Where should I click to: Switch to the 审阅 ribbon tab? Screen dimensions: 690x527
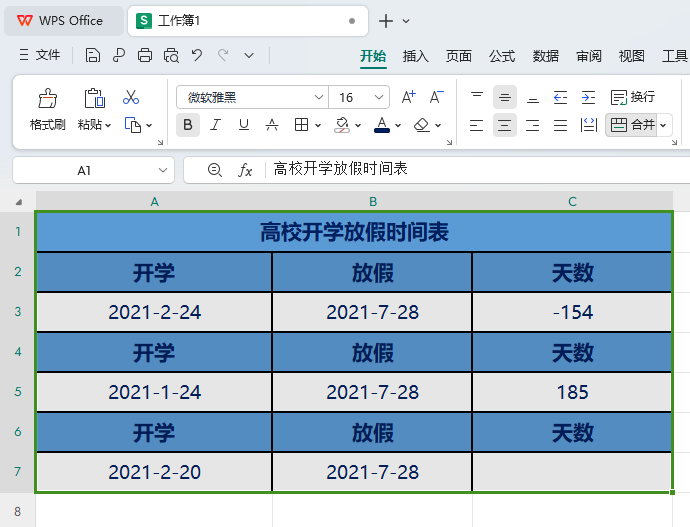pos(589,56)
